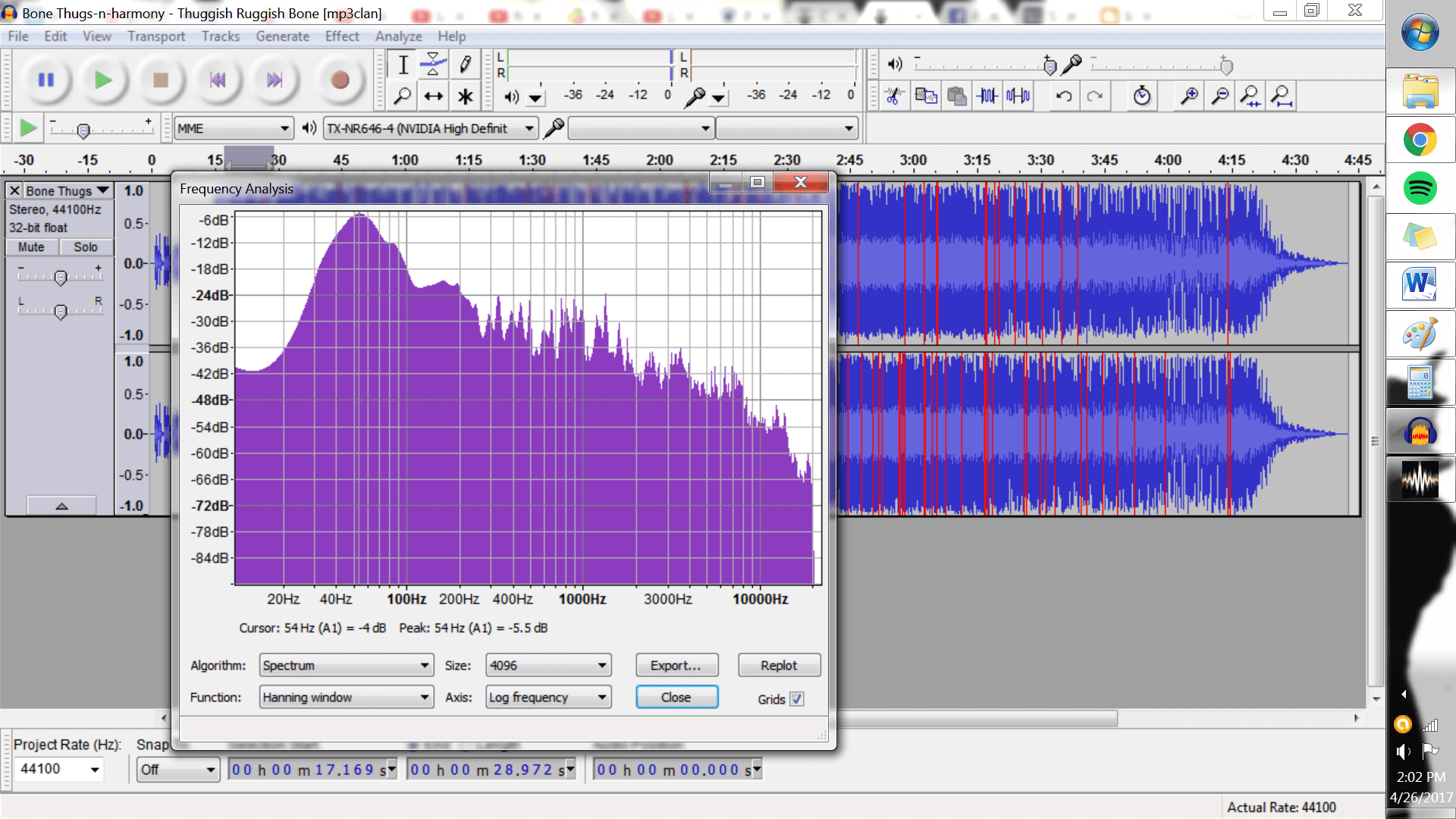Open the File menu
Image resolution: width=1456 pixels, height=819 pixels.
point(18,36)
